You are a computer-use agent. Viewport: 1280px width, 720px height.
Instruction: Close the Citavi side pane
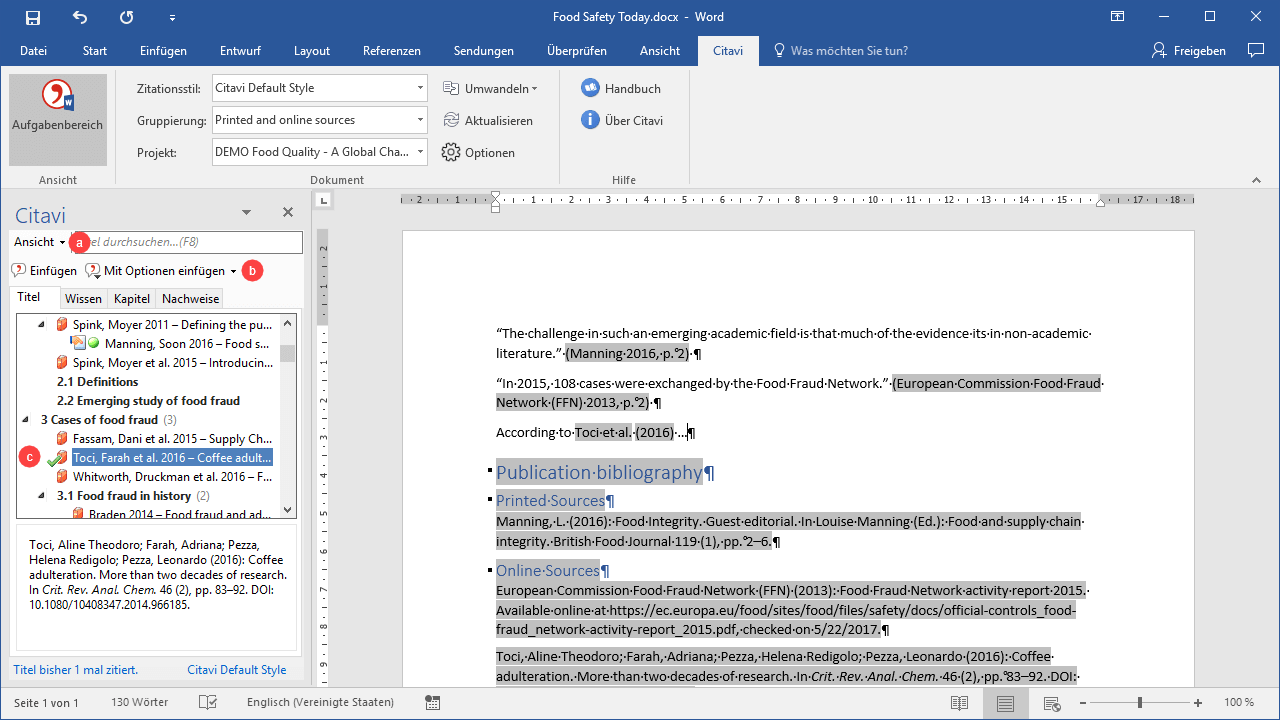coord(288,212)
